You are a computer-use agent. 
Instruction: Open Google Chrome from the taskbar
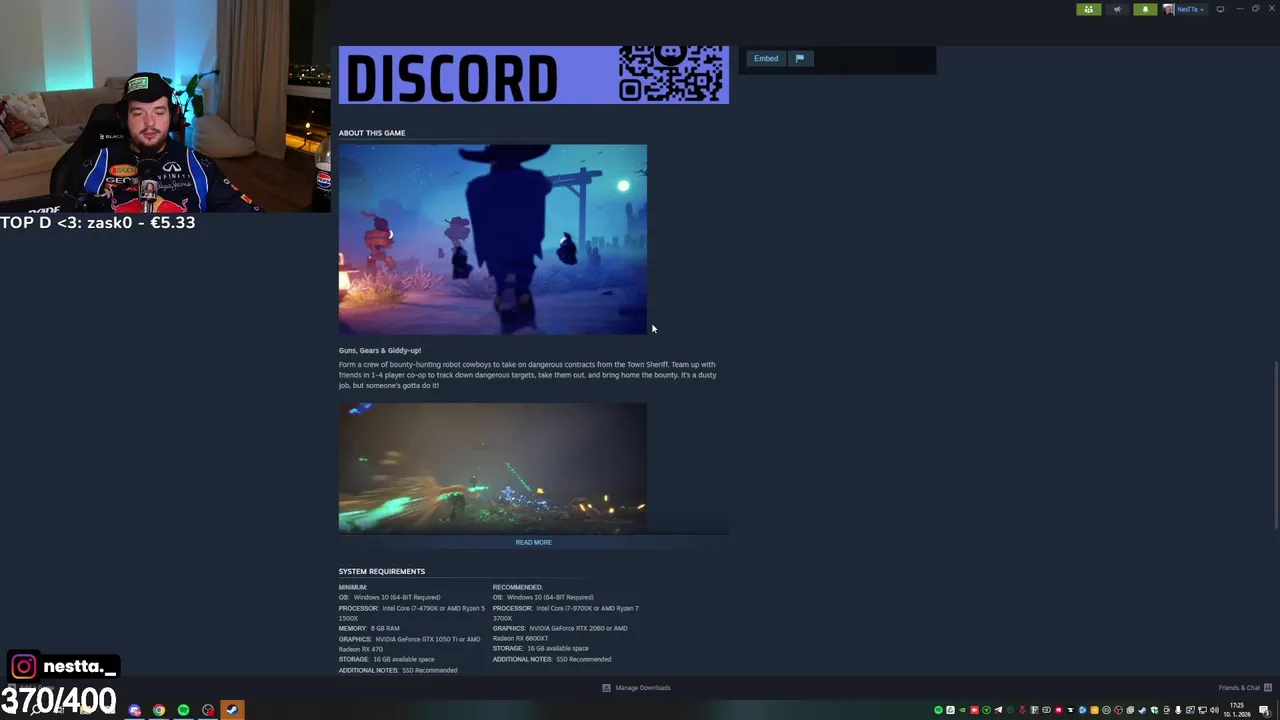click(x=159, y=710)
